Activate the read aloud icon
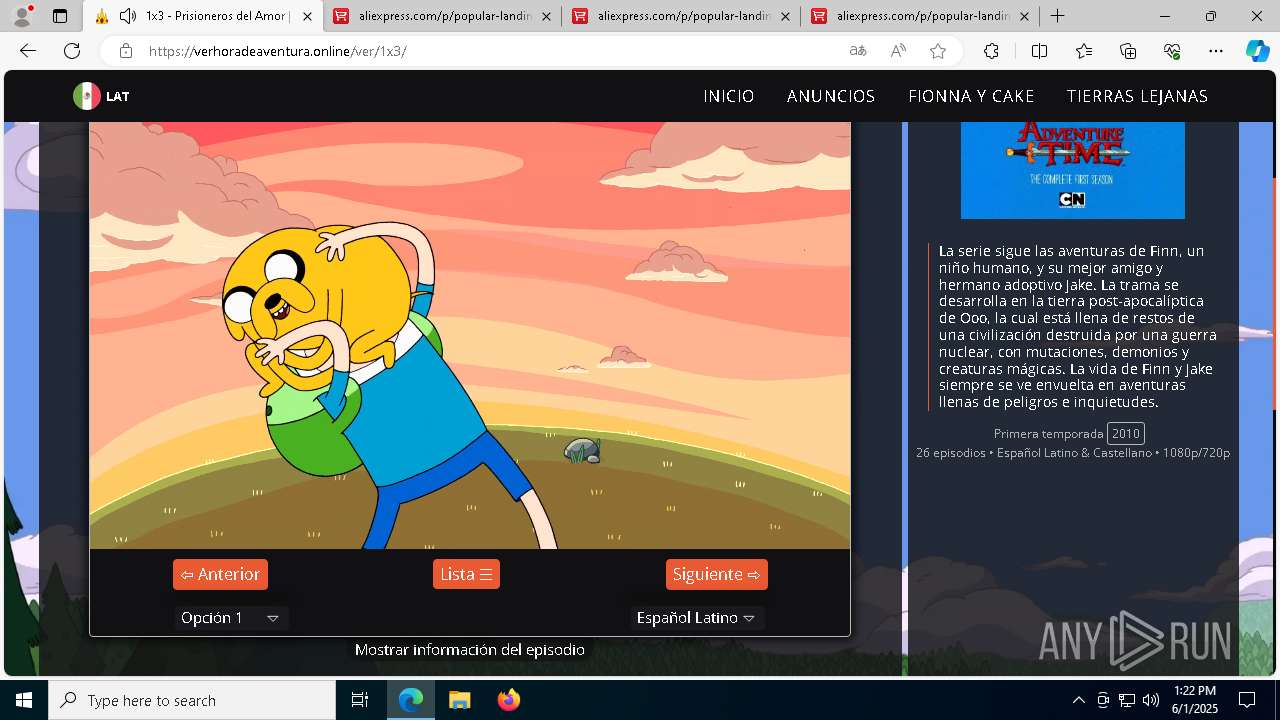Screen dimensions: 1280x720 898,51
